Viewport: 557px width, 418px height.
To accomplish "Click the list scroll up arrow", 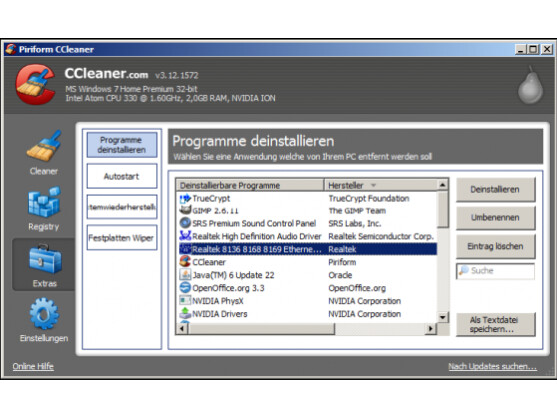I will point(443,185).
